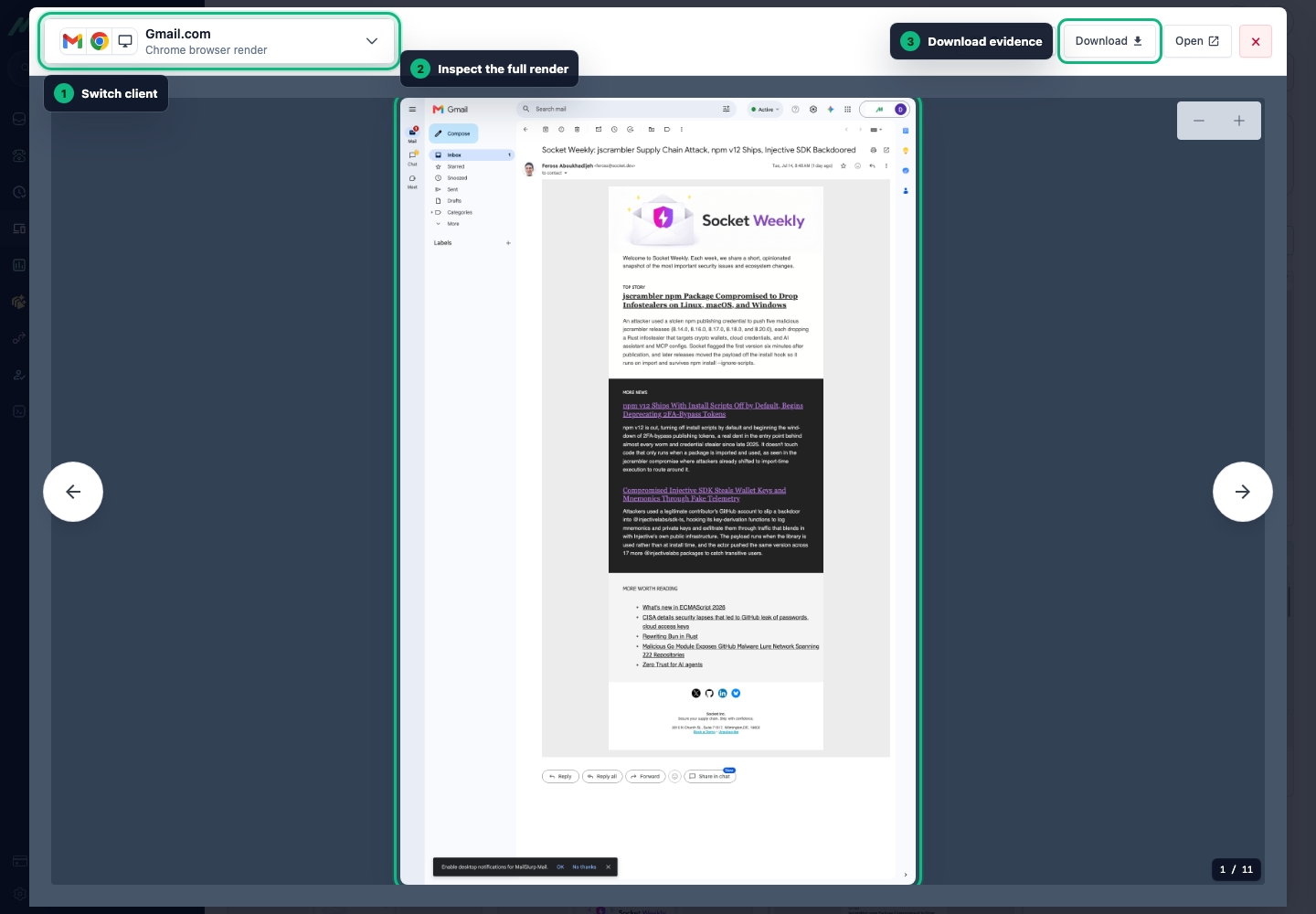Image resolution: width=1316 pixels, height=914 pixels.
Task: Open the Google Tasks side panel icon
Action: (x=906, y=171)
